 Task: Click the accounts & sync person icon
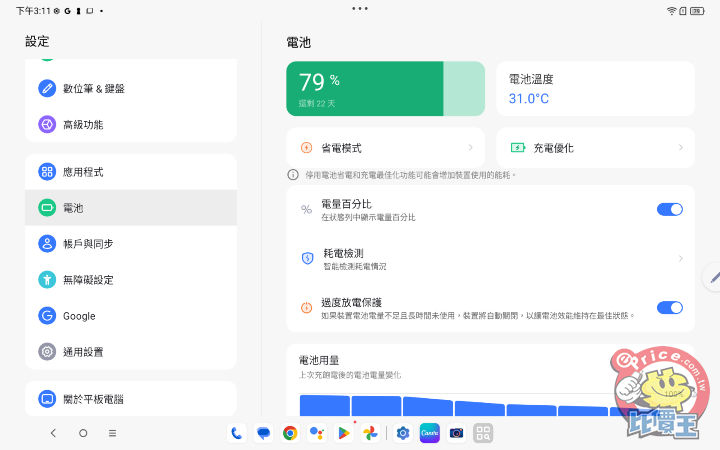coord(47,243)
